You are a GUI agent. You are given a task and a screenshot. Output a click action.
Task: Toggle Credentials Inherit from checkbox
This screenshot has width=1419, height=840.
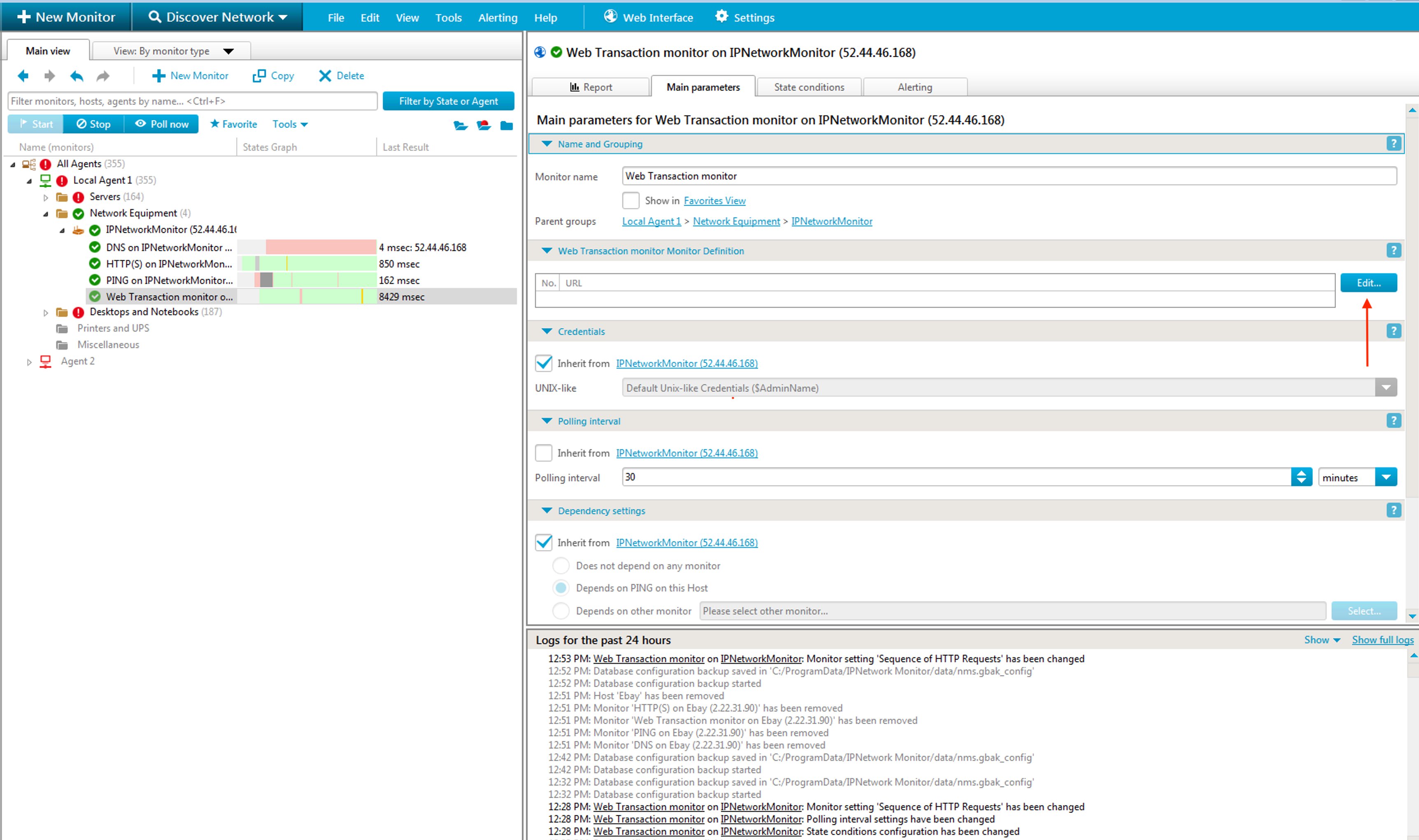[x=544, y=363]
